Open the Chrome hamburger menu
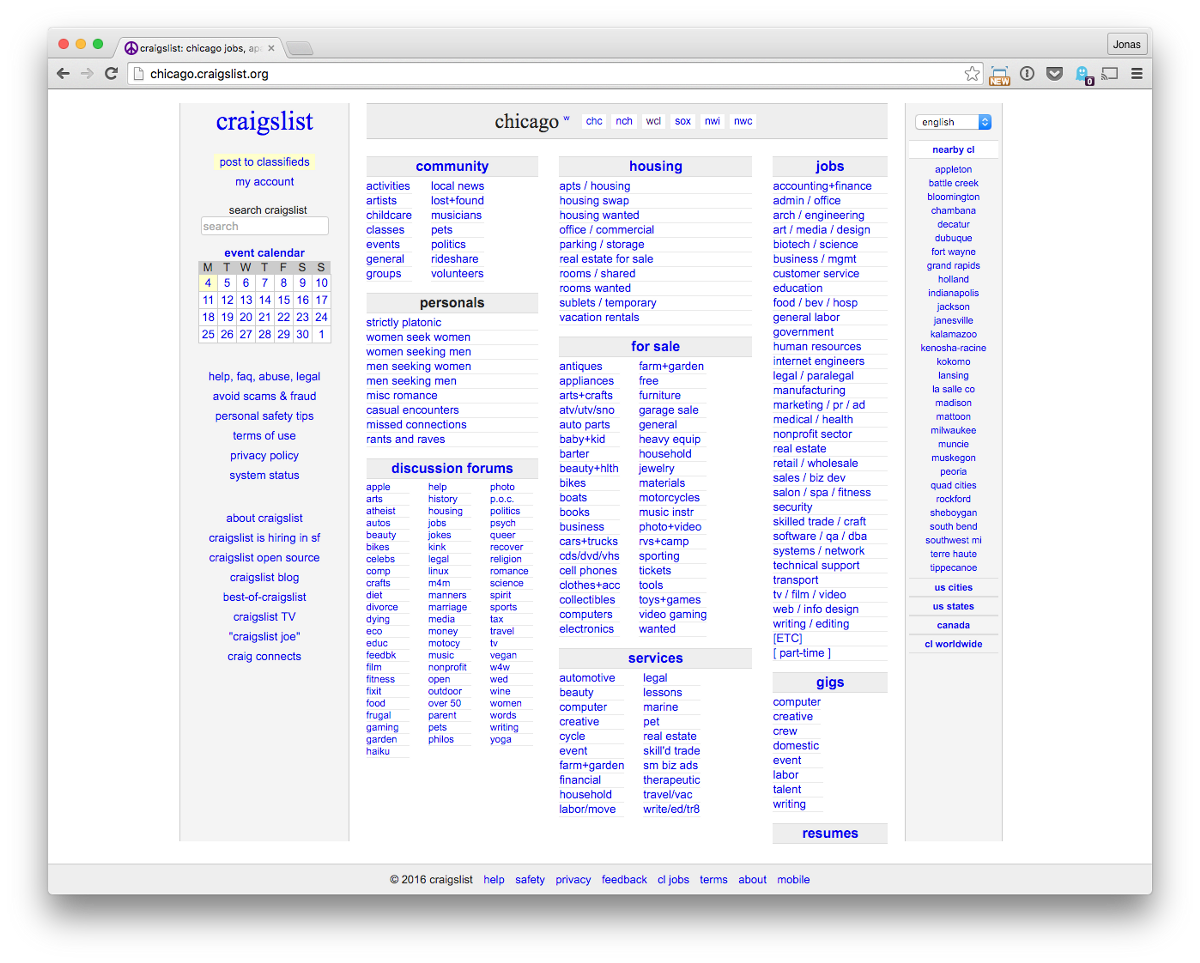This screenshot has height=963, width=1200. click(1137, 74)
